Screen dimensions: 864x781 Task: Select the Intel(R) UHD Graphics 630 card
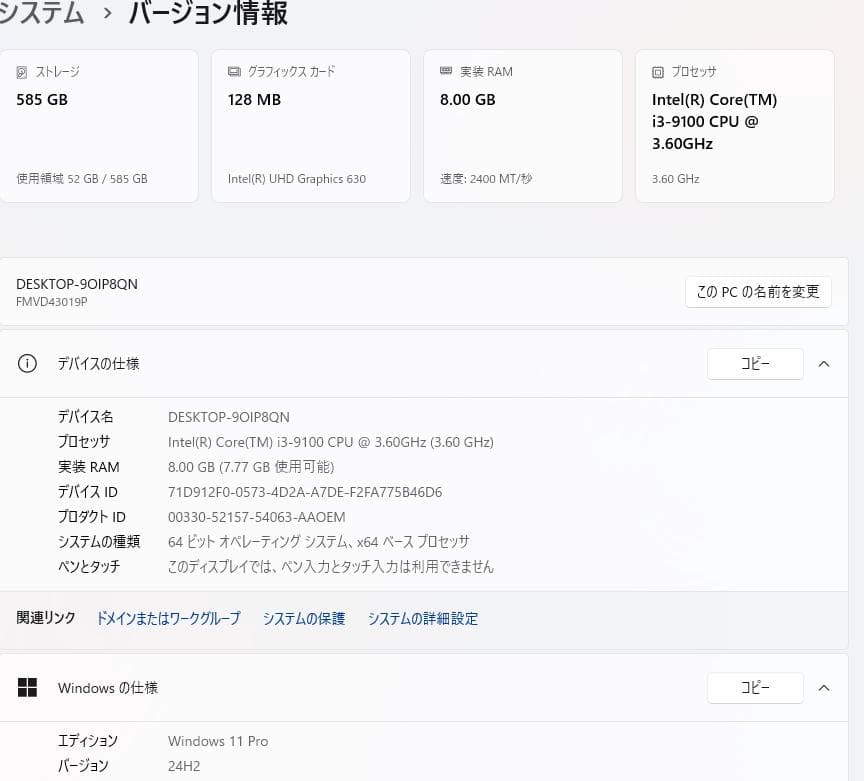(x=310, y=125)
